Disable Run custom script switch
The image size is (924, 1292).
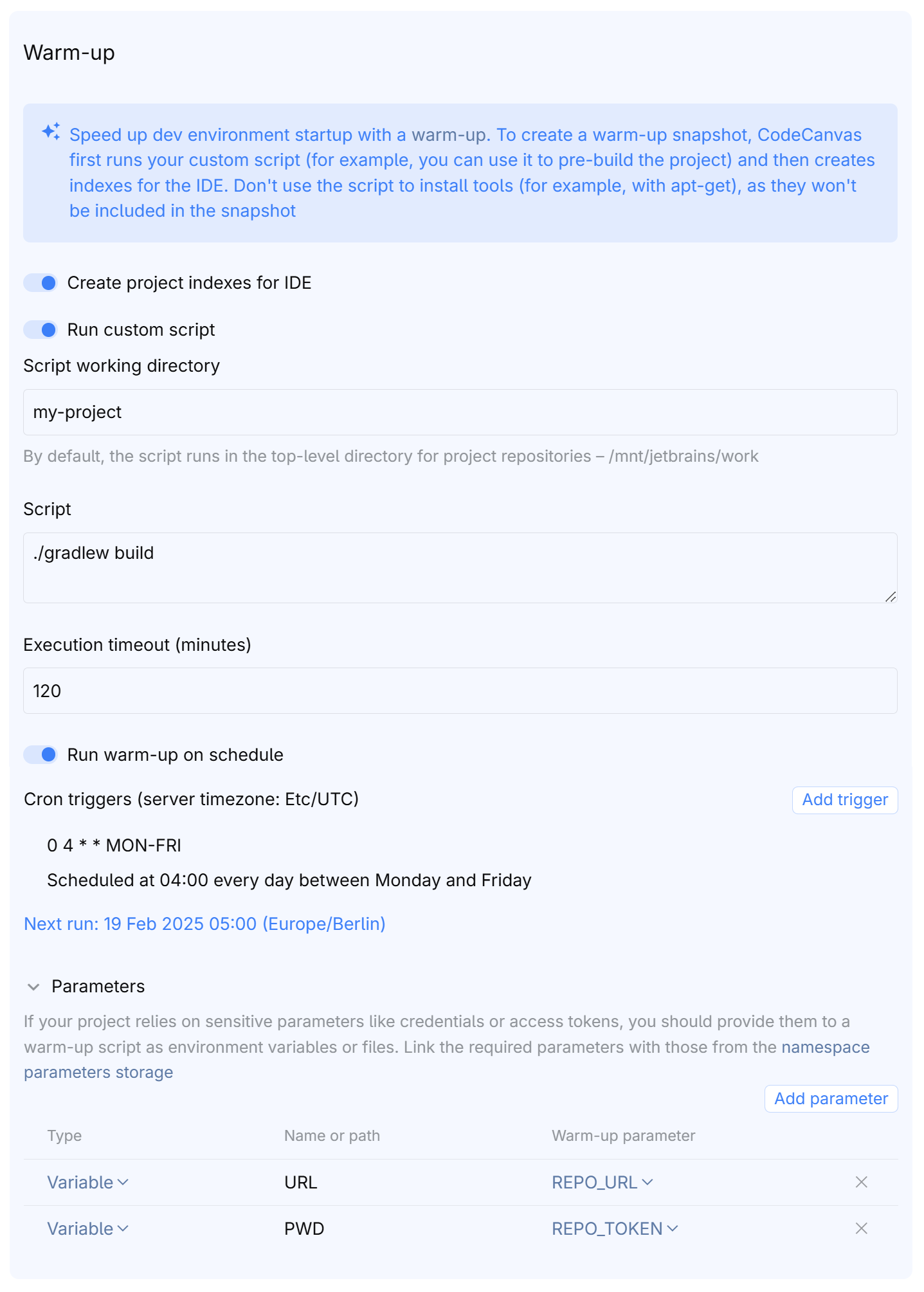pos(41,330)
